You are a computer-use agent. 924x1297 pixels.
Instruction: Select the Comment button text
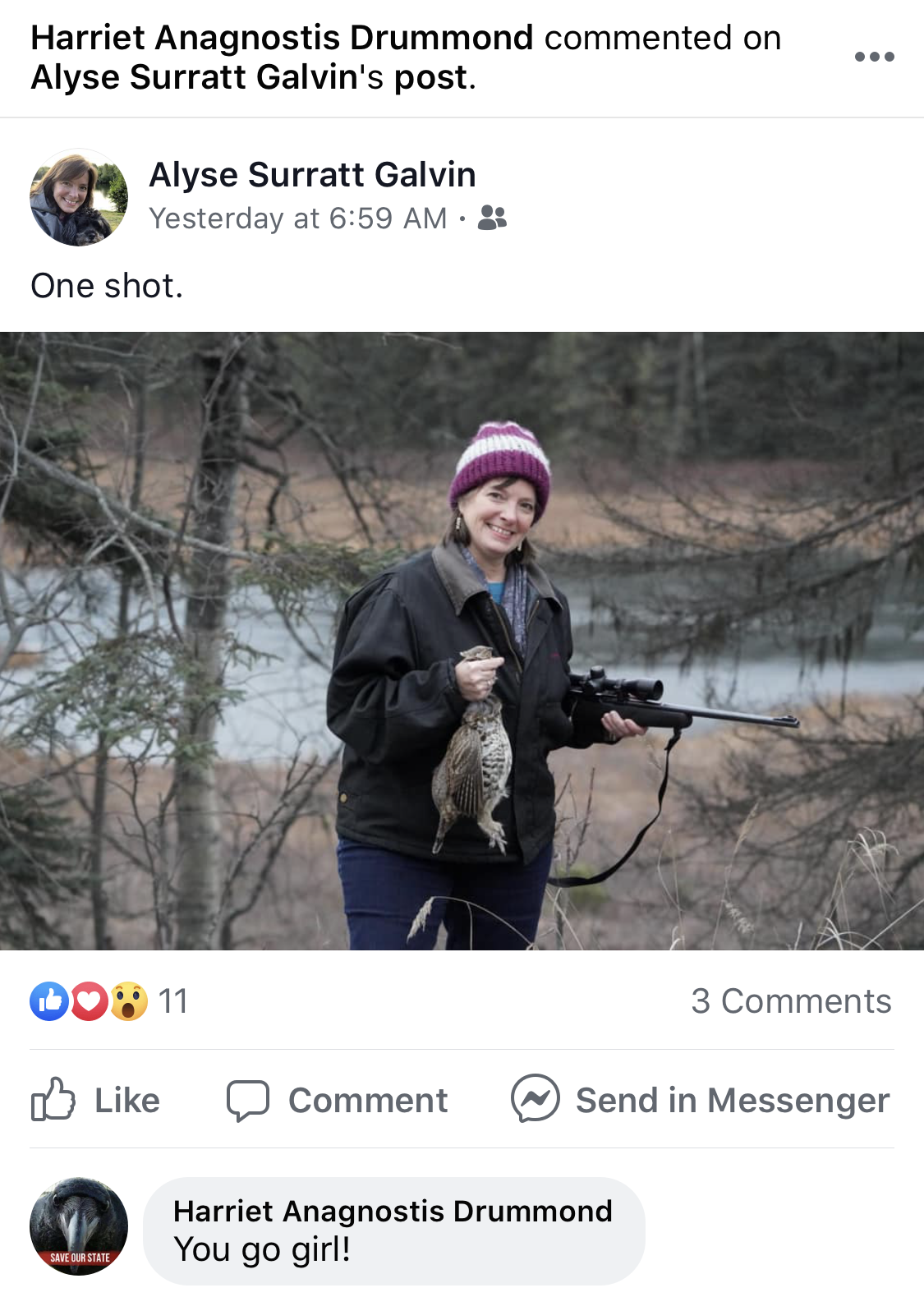click(x=368, y=1101)
